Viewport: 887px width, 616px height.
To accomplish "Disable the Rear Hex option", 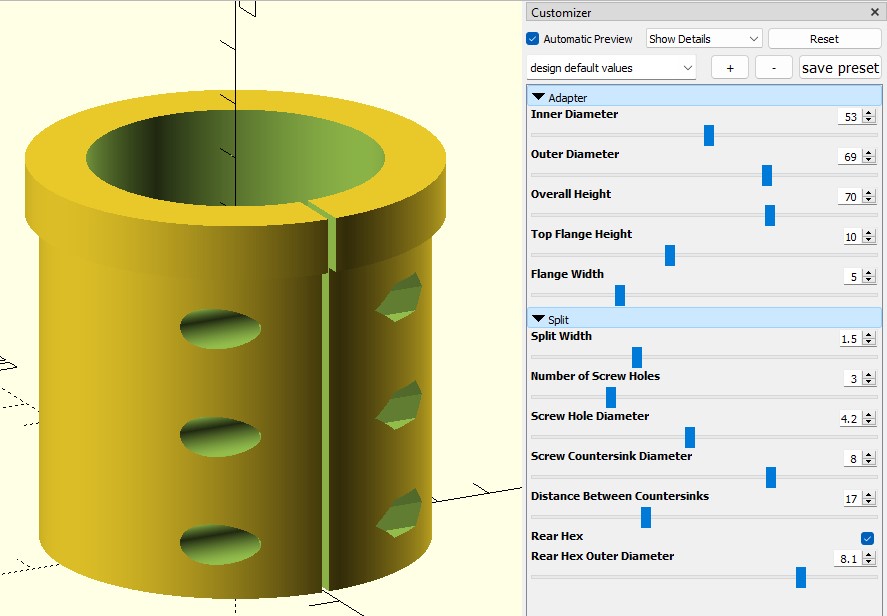I will pyautogui.click(x=870, y=536).
